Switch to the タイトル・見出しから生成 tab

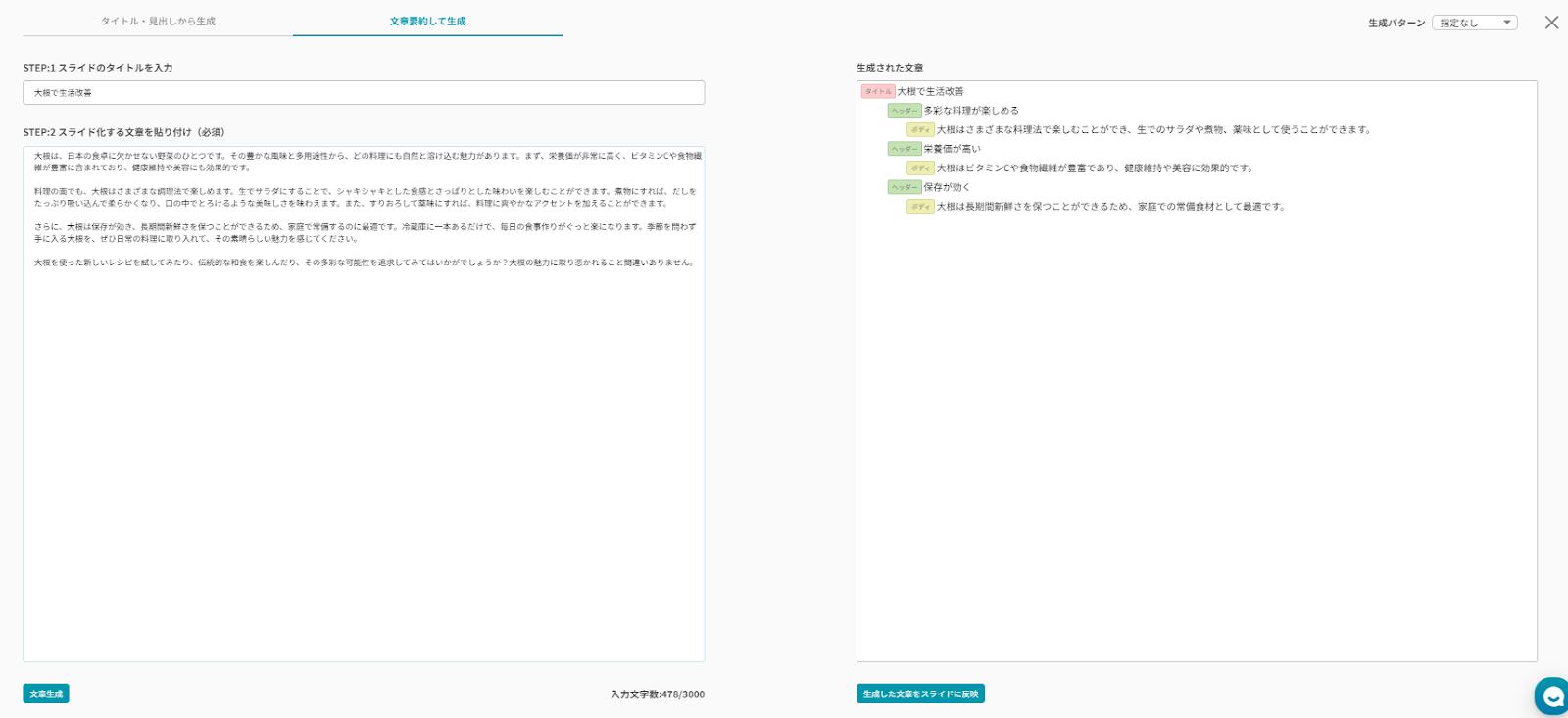[x=158, y=21]
